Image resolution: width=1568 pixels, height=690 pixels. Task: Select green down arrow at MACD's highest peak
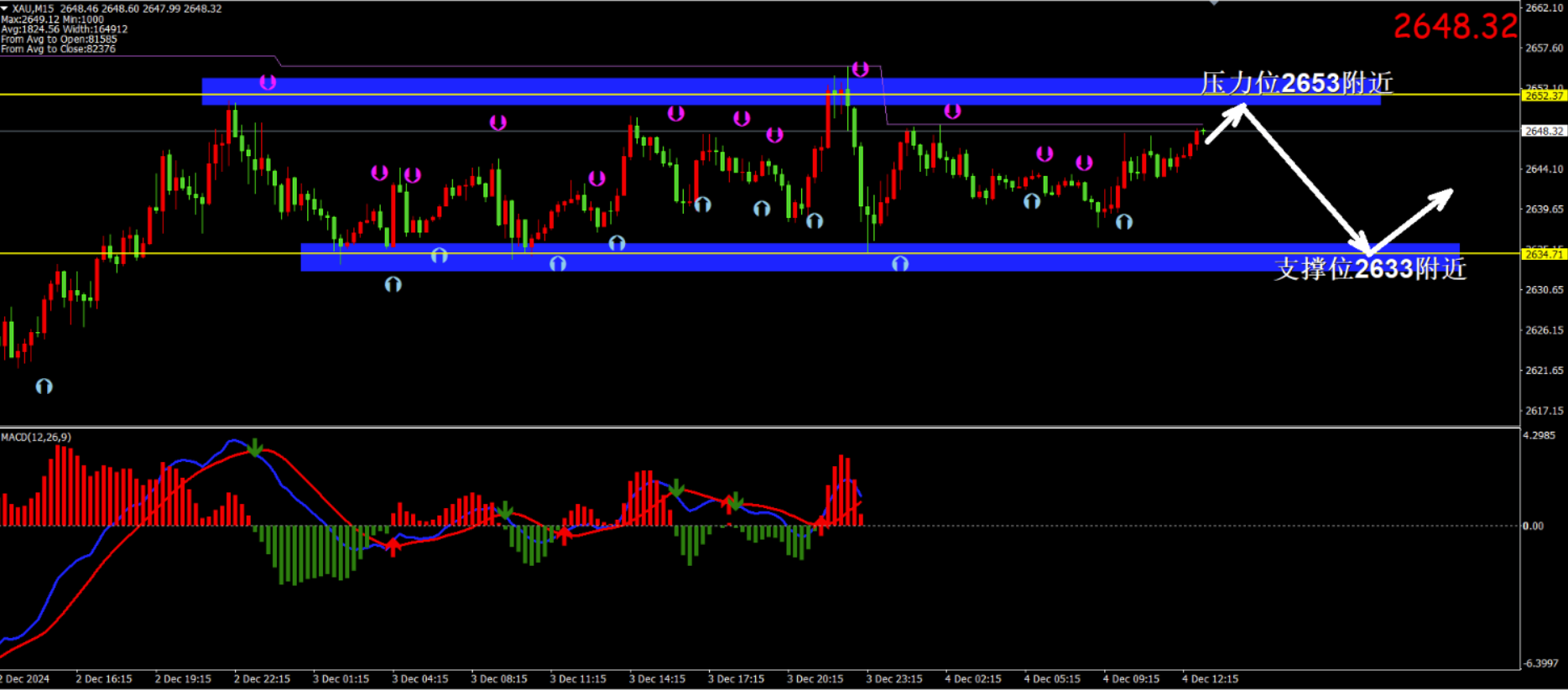[x=255, y=449]
